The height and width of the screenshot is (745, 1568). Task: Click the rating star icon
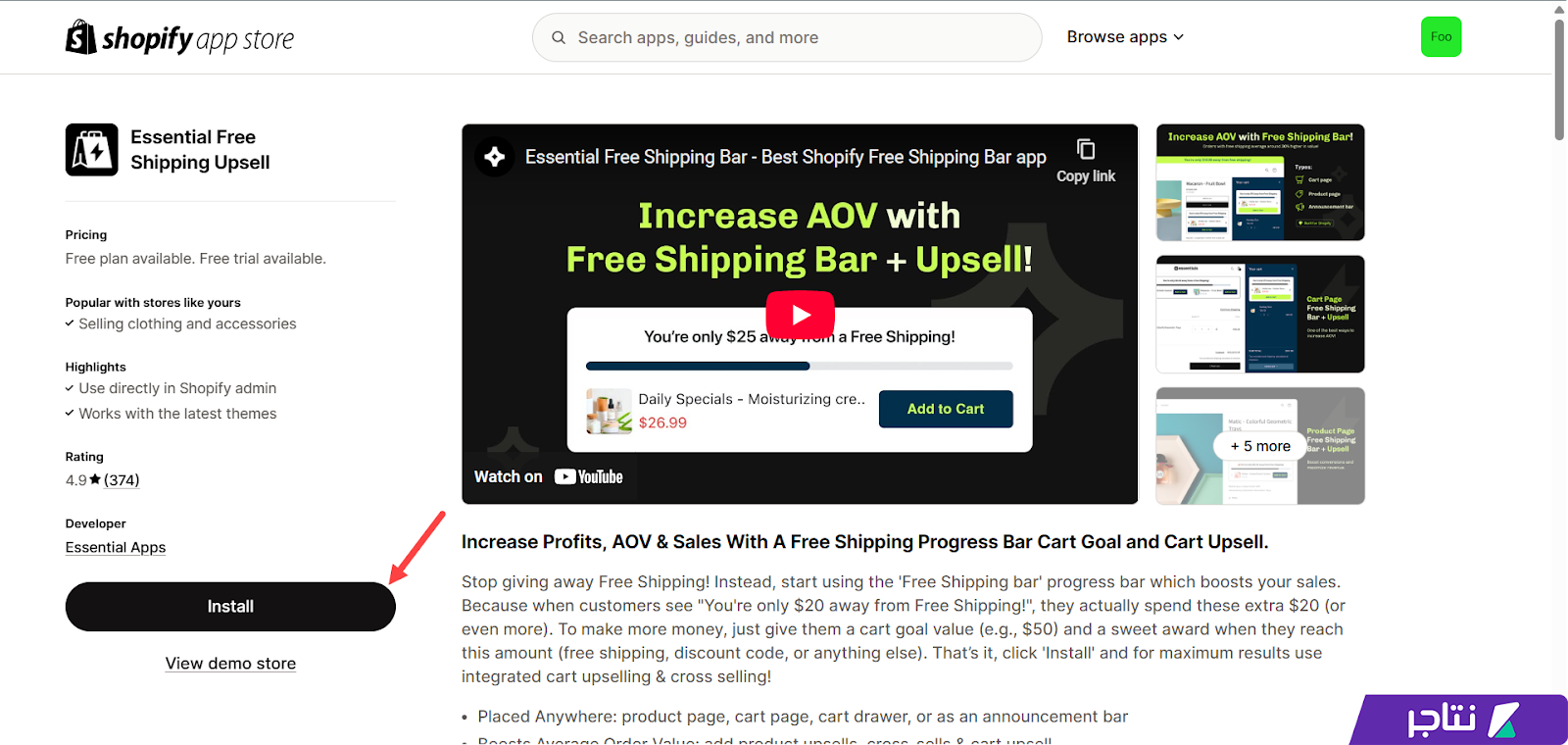coord(95,480)
